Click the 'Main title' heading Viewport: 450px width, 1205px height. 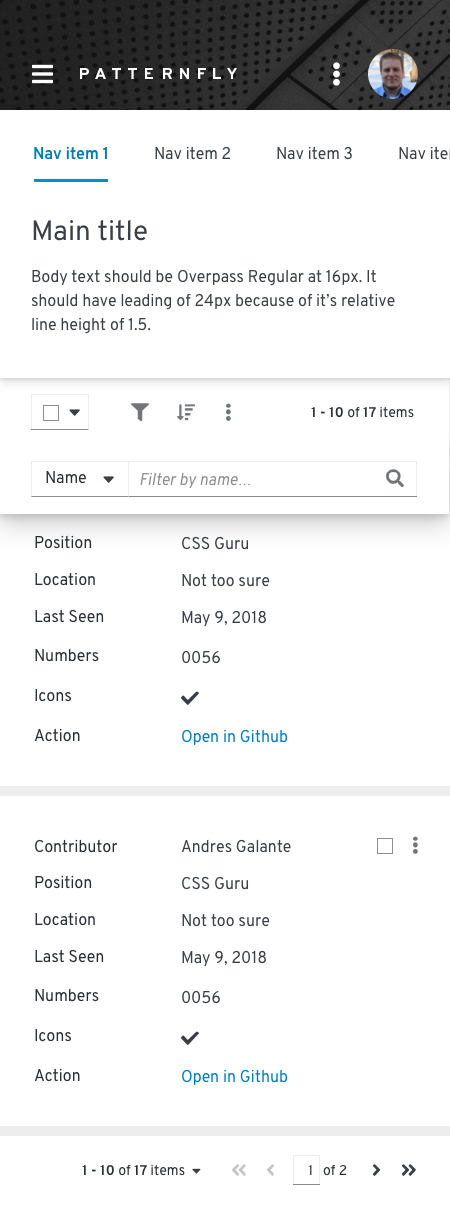(90, 231)
